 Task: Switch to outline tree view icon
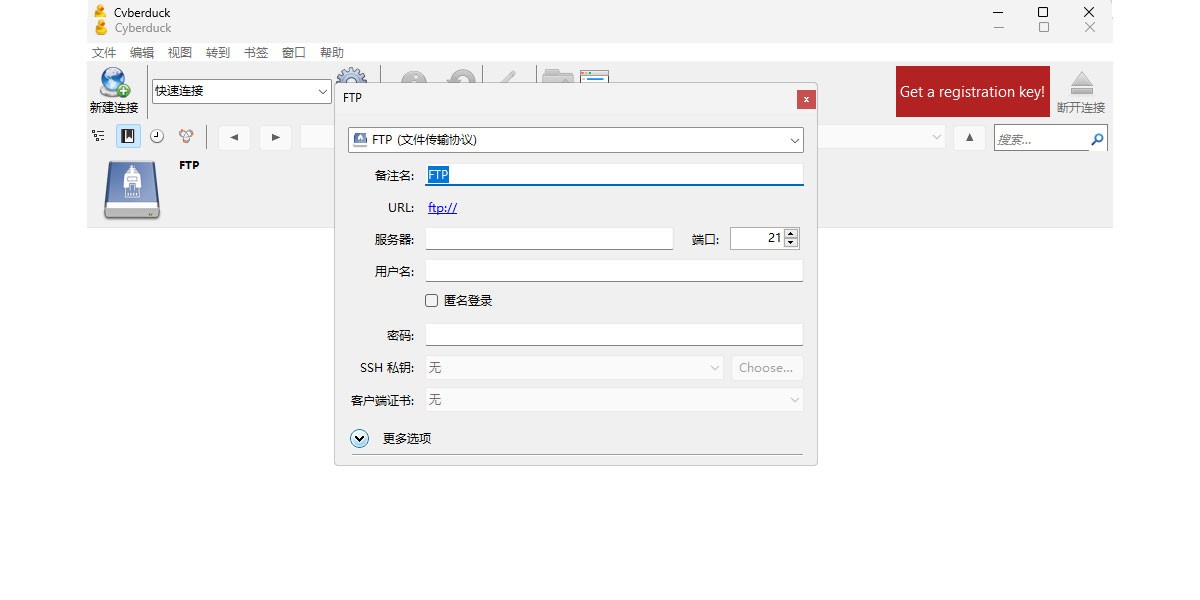(98, 136)
